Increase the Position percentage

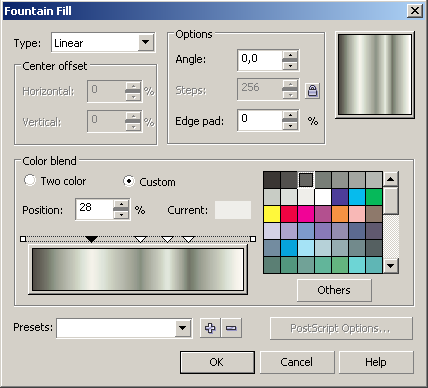(121, 204)
